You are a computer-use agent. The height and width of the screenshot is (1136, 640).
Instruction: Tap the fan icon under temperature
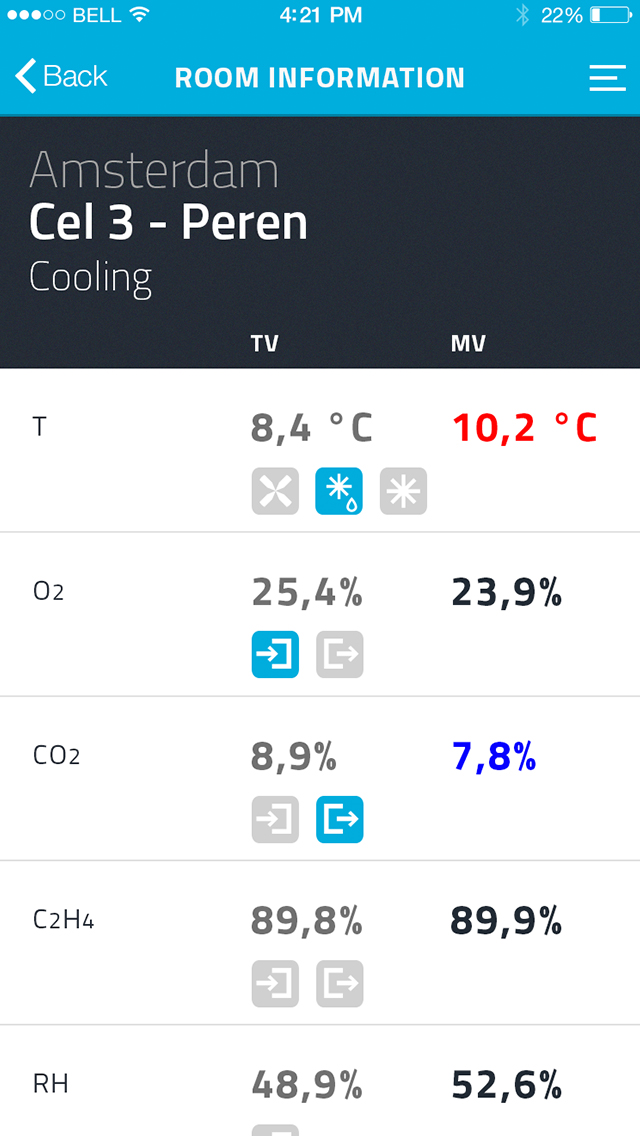(275, 491)
